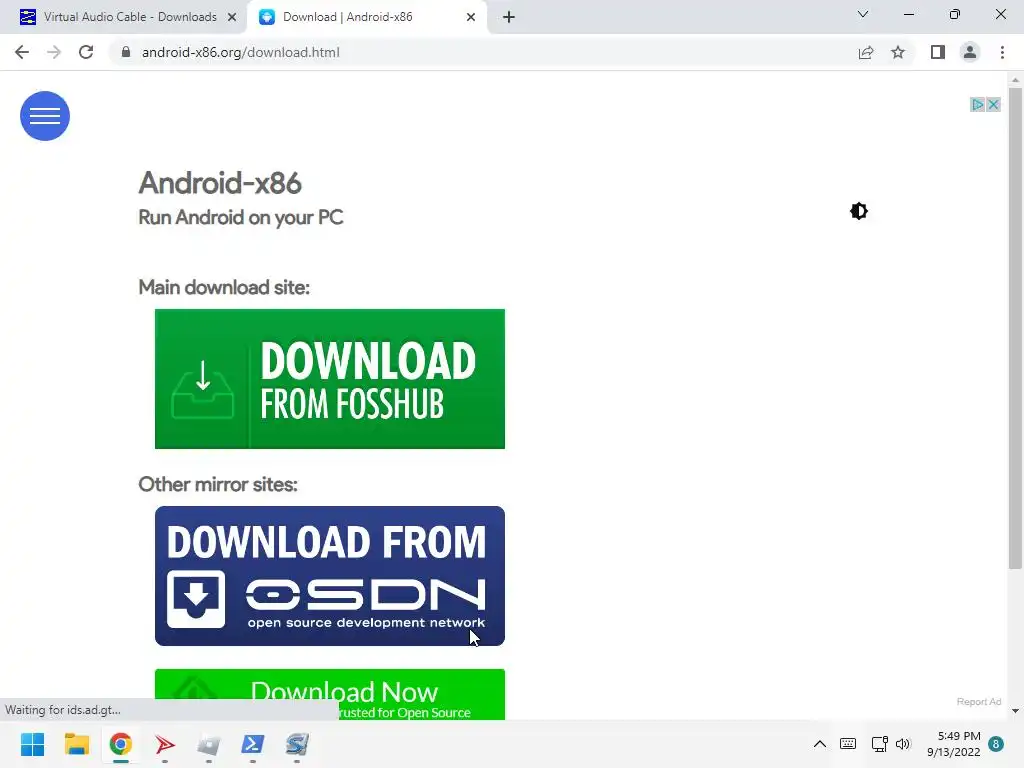This screenshot has width=1024, height=768.
Task: Open the red arrow app in taskbar
Action: pyautogui.click(x=165, y=744)
